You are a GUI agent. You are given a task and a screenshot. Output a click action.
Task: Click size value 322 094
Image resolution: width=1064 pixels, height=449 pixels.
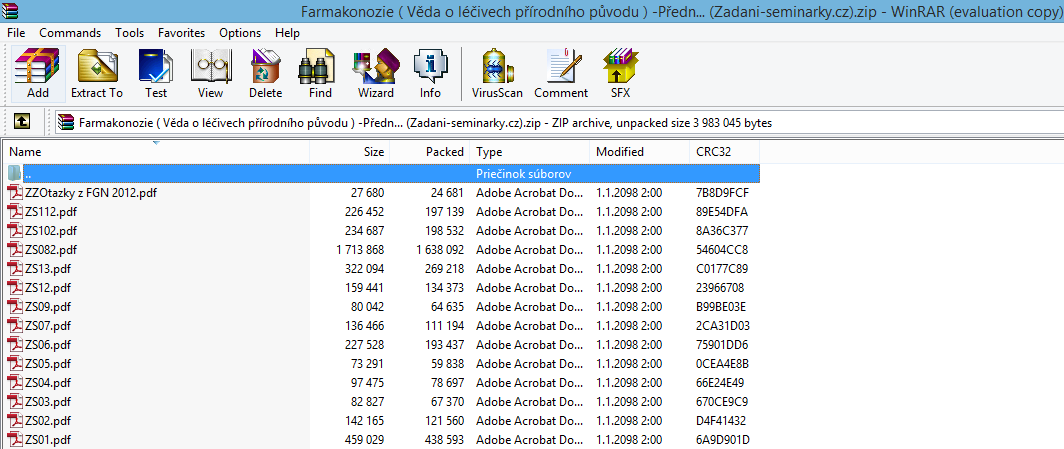click(366, 269)
